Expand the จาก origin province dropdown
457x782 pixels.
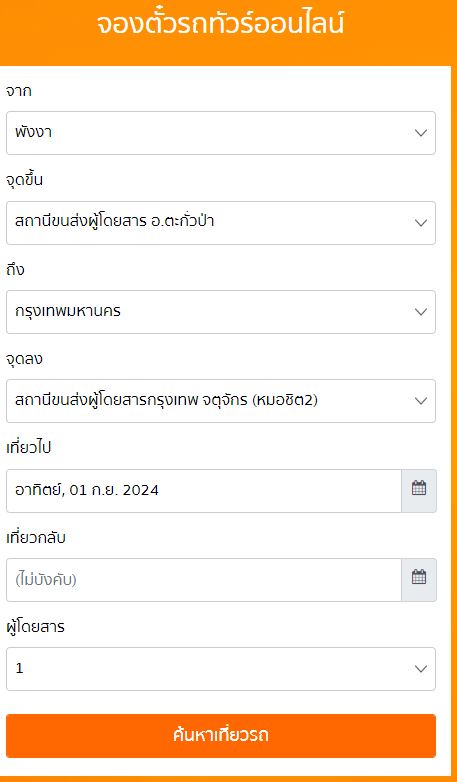pyautogui.click(x=221, y=133)
